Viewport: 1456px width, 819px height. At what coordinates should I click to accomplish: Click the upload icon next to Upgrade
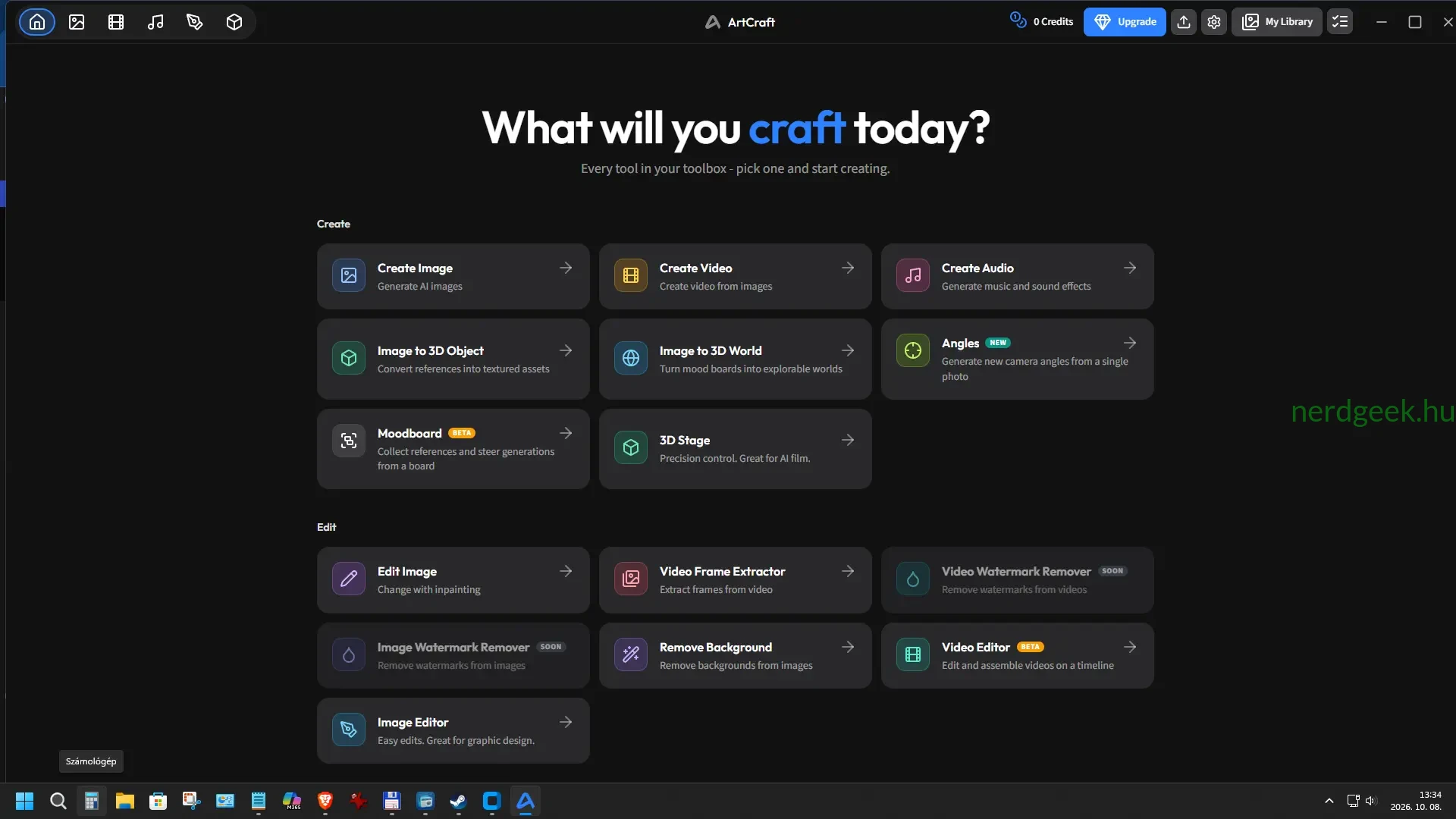point(1184,22)
